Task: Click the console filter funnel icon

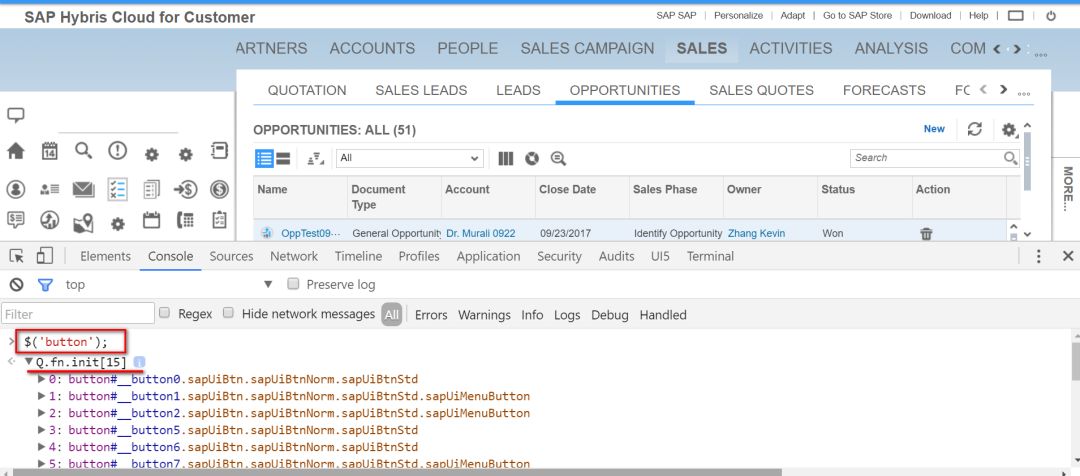Action: (45, 284)
